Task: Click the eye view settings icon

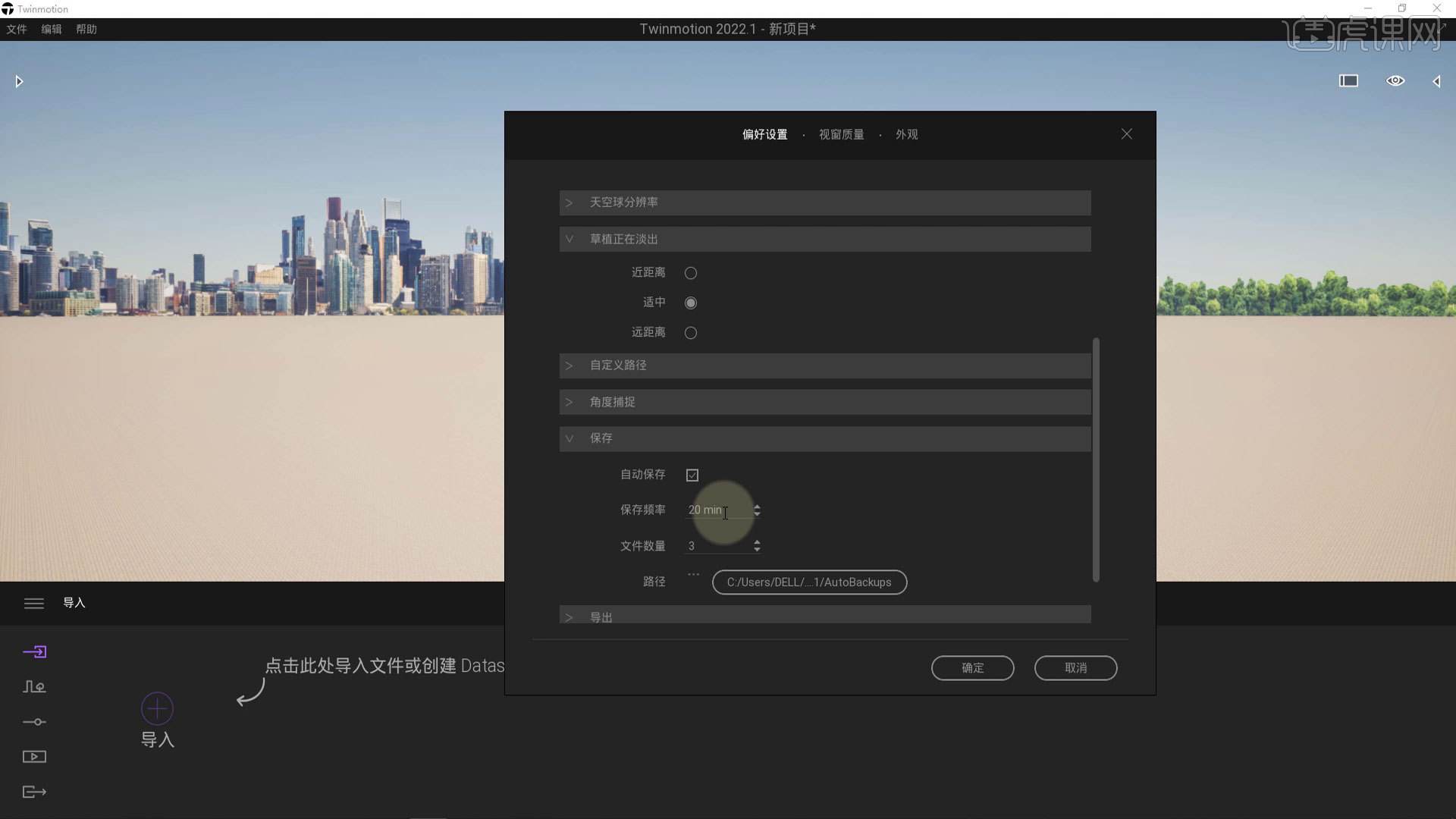Action: tap(1395, 81)
